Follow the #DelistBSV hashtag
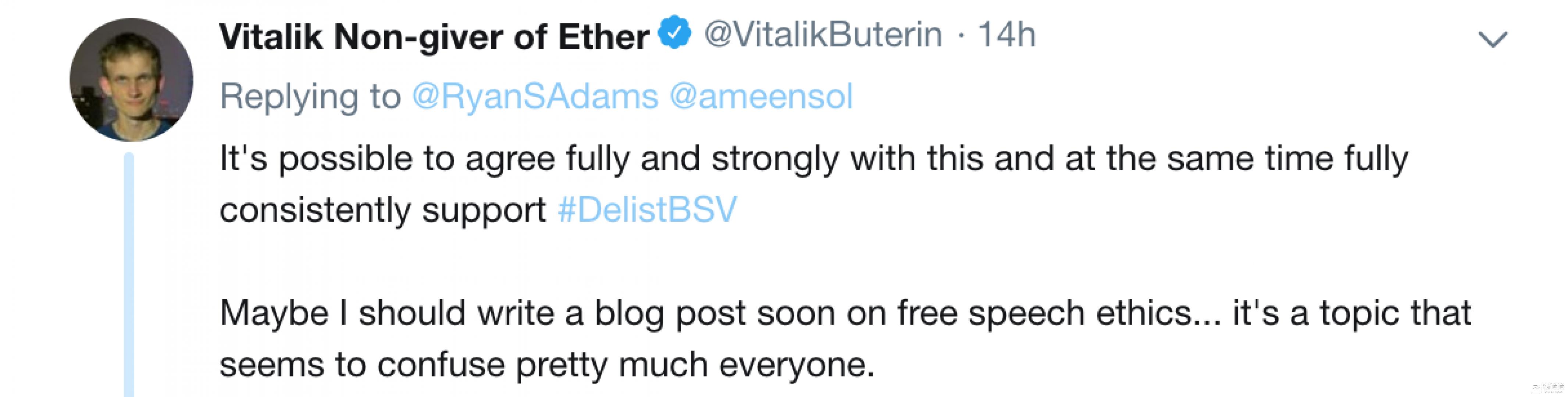This screenshot has height=397, width=1568. 647,210
